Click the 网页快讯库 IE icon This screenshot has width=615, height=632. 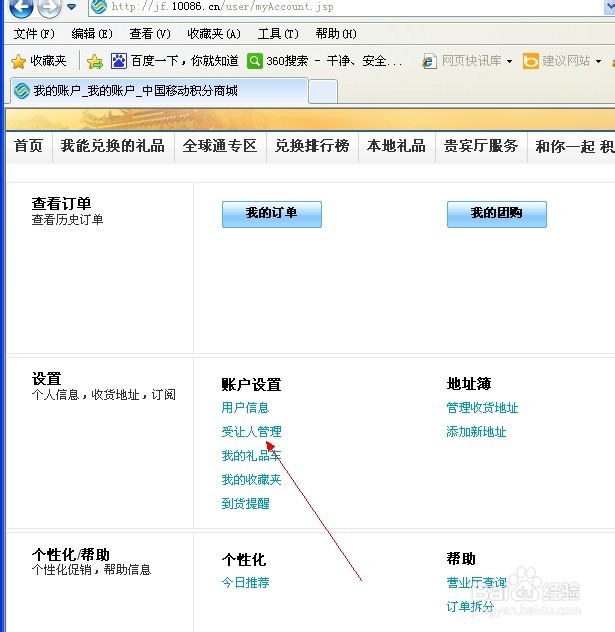coord(429,61)
